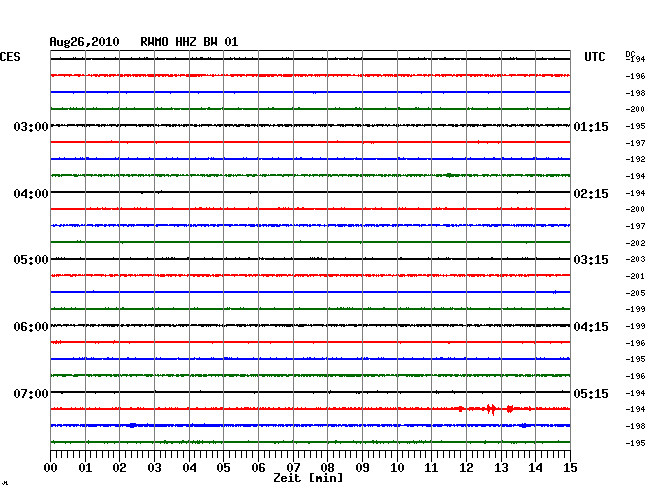The width and height of the screenshot is (650, 494).
Task: Click the DC offset value -192
Action: (635, 159)
